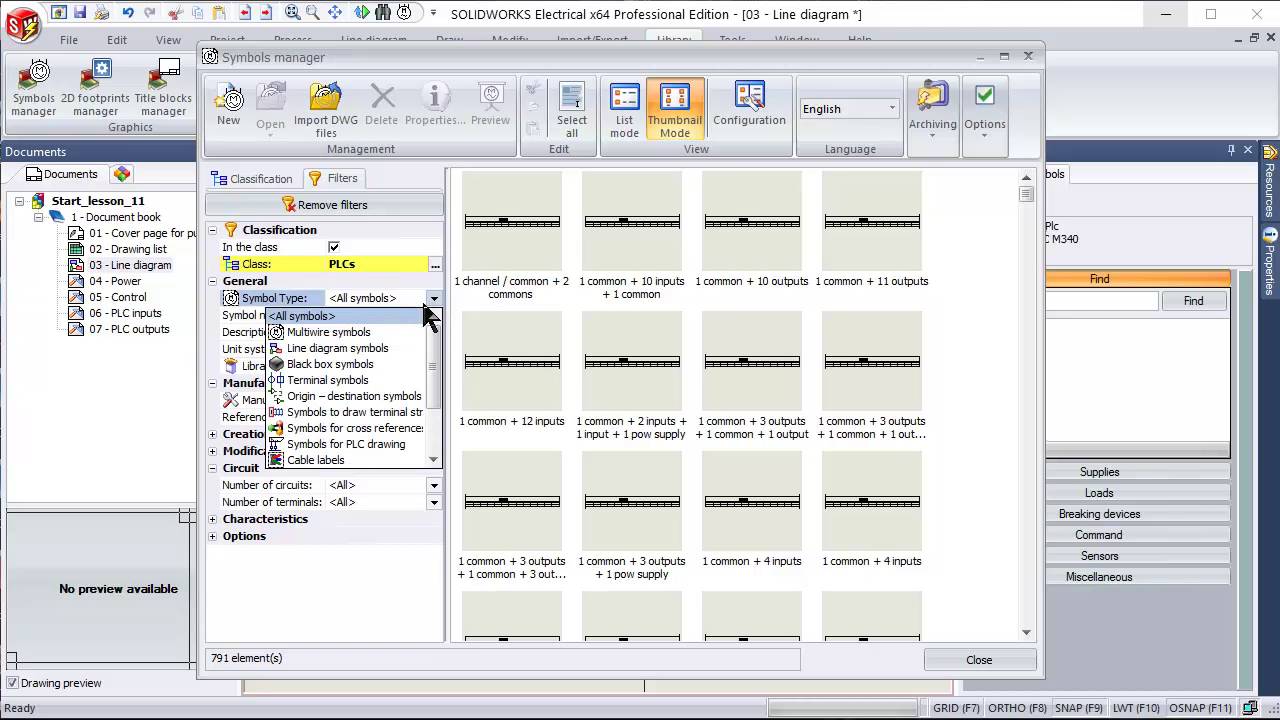Choose Symbols for PLC drawing option
Screen dimensions: 1280x720
click(346, 444)
